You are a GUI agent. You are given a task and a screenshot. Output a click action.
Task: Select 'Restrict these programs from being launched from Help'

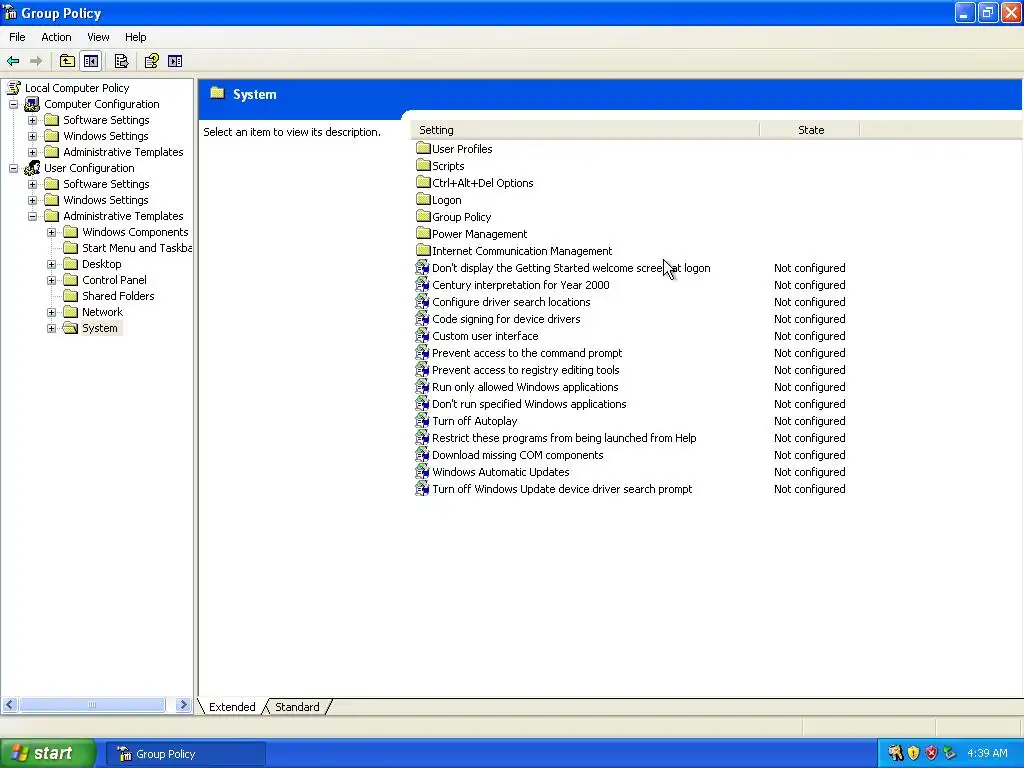[x=564, y=438]
